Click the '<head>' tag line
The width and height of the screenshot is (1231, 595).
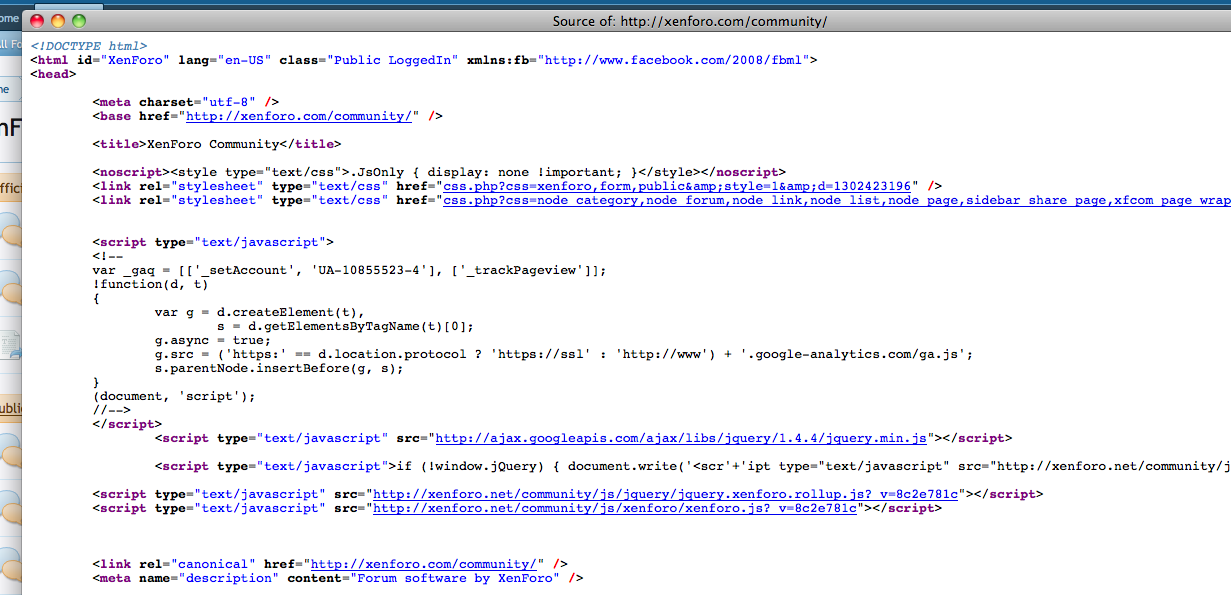pyautogui.click(x=53, y=74)
